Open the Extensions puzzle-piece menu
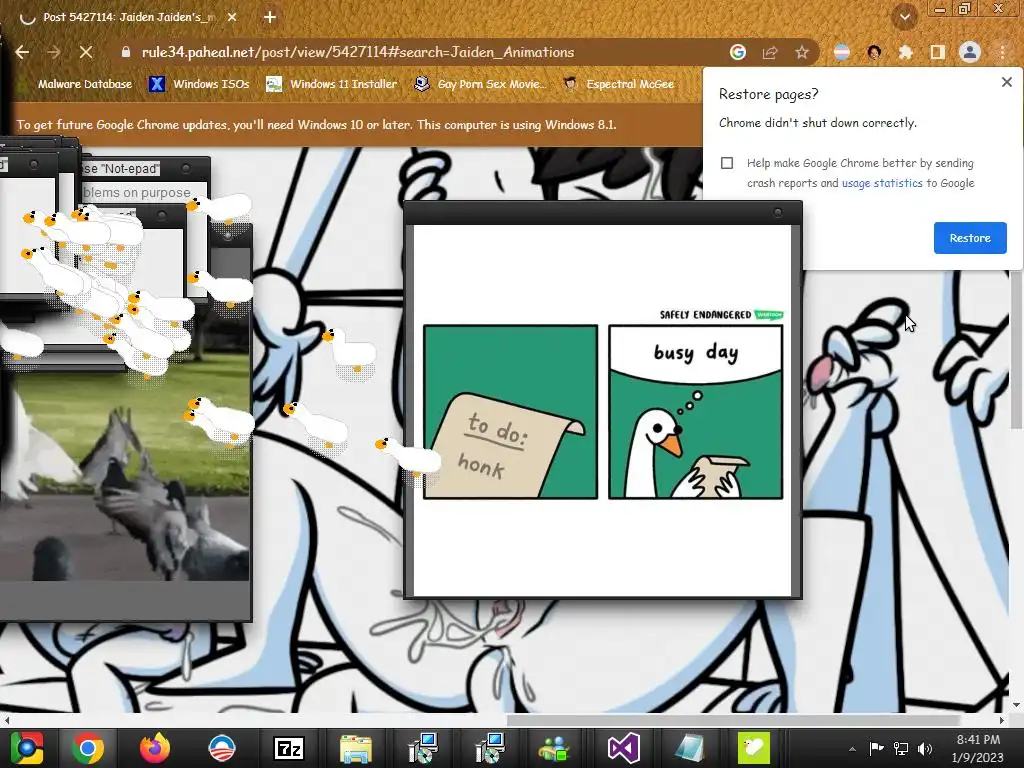This screenshot has height=768, width=1024. coord(906,52)
